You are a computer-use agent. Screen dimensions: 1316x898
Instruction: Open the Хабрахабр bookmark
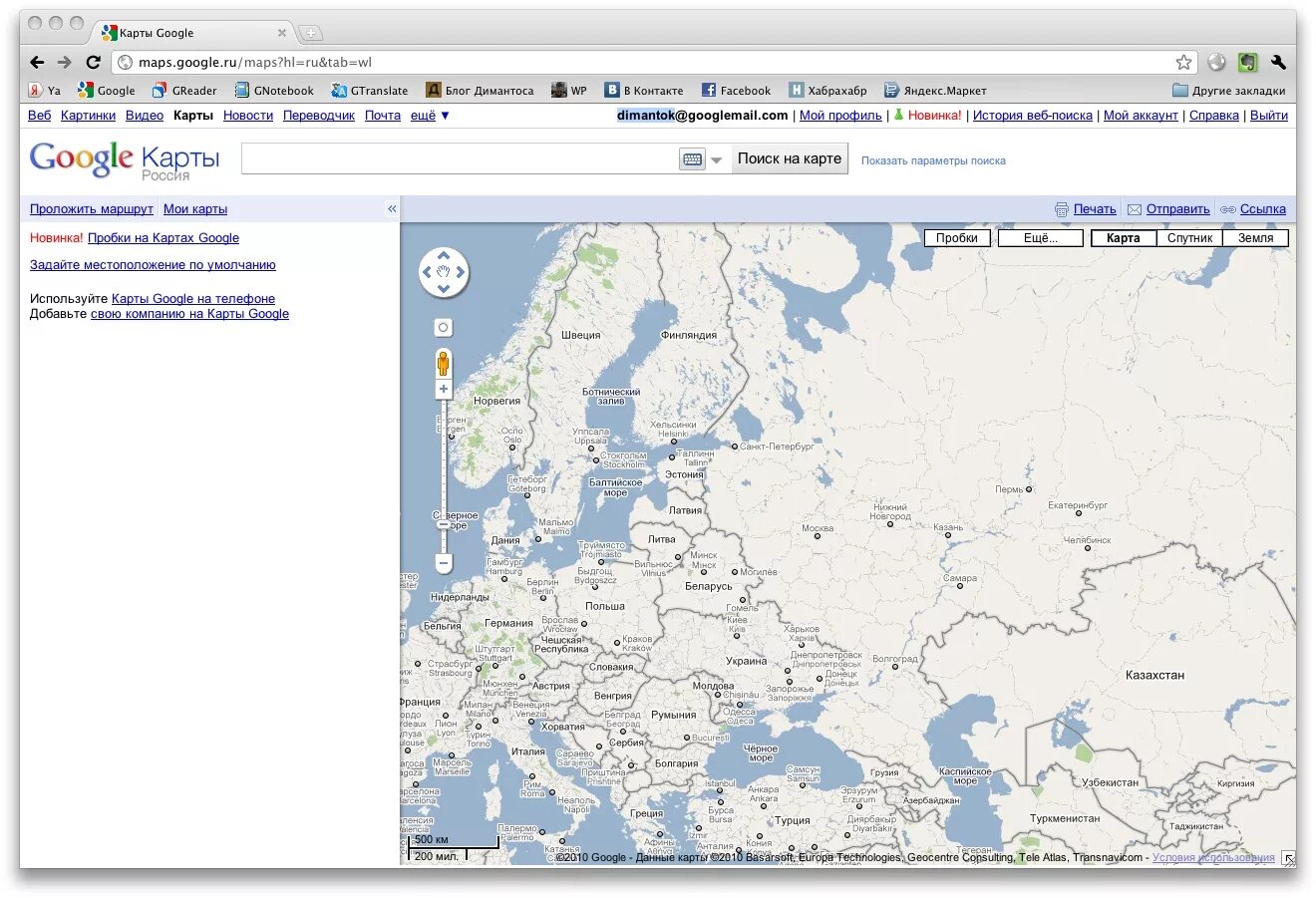(827, 90)
